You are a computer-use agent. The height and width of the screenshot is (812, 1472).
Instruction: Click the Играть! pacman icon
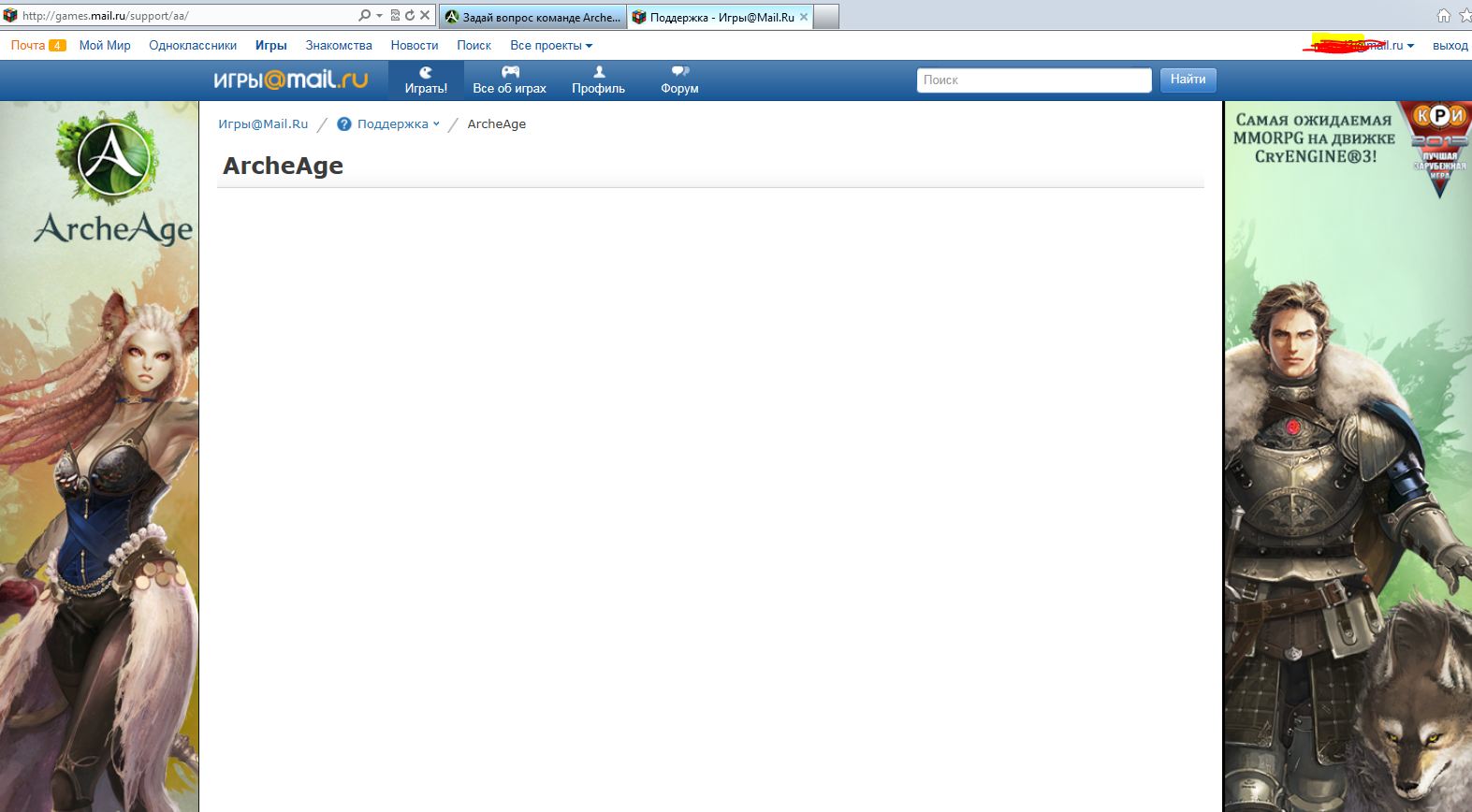click(x=426, y=72)
